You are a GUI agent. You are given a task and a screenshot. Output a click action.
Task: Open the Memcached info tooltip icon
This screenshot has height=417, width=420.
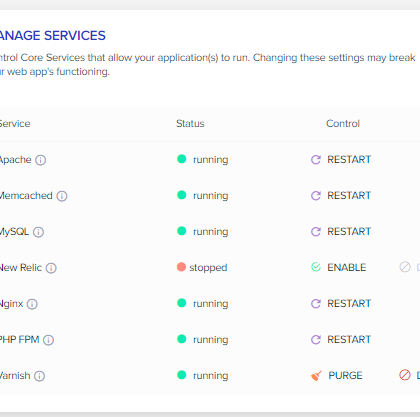[x=62, y=196]
